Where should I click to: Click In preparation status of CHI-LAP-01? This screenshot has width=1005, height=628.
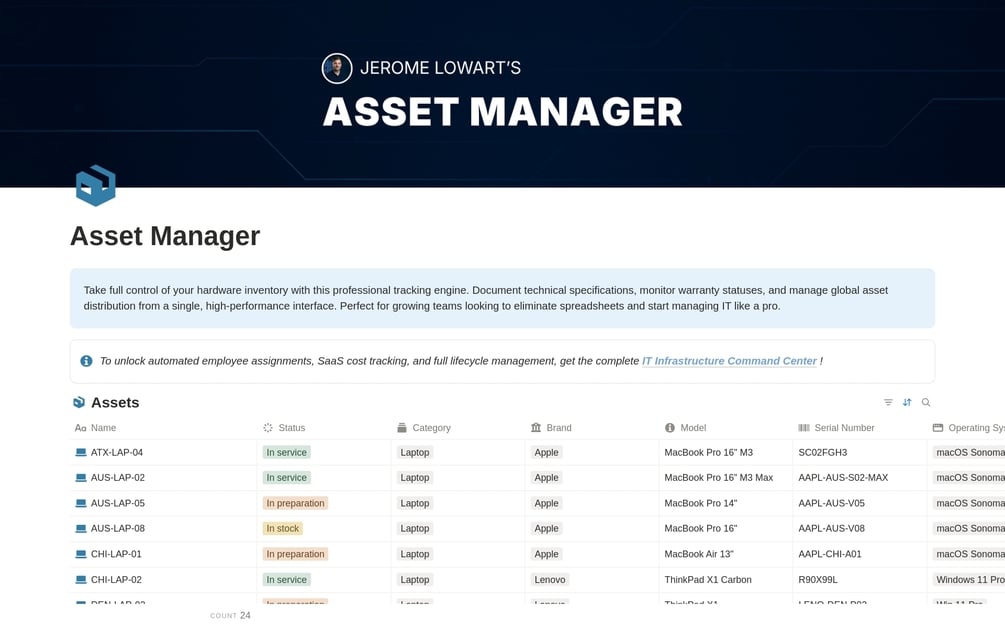coord(295,554)
